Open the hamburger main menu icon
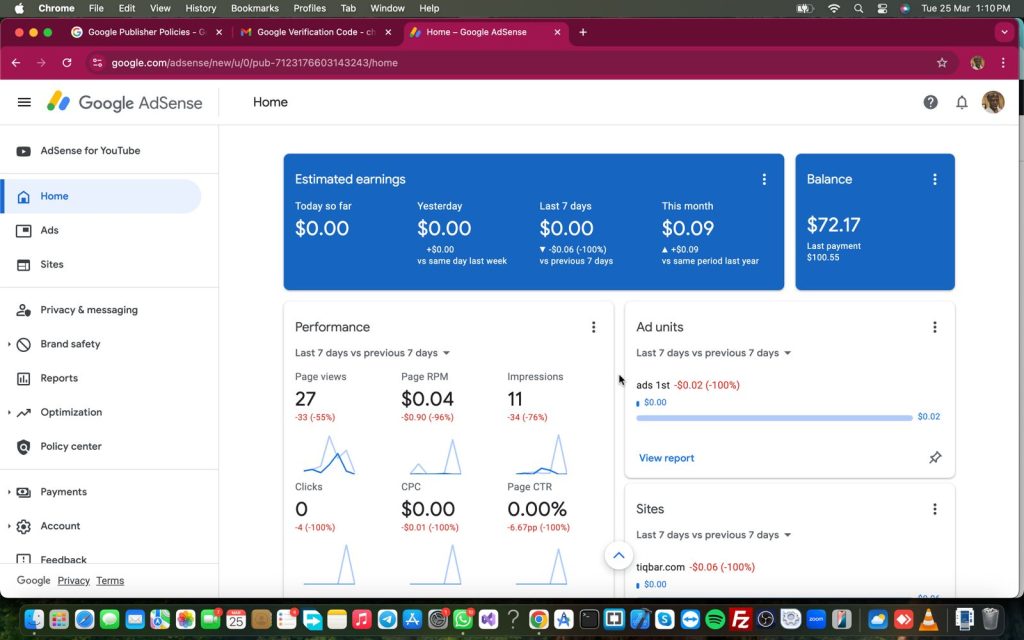Image resolution: width=1024 pixels, height=640 pixels. (24, 102)
